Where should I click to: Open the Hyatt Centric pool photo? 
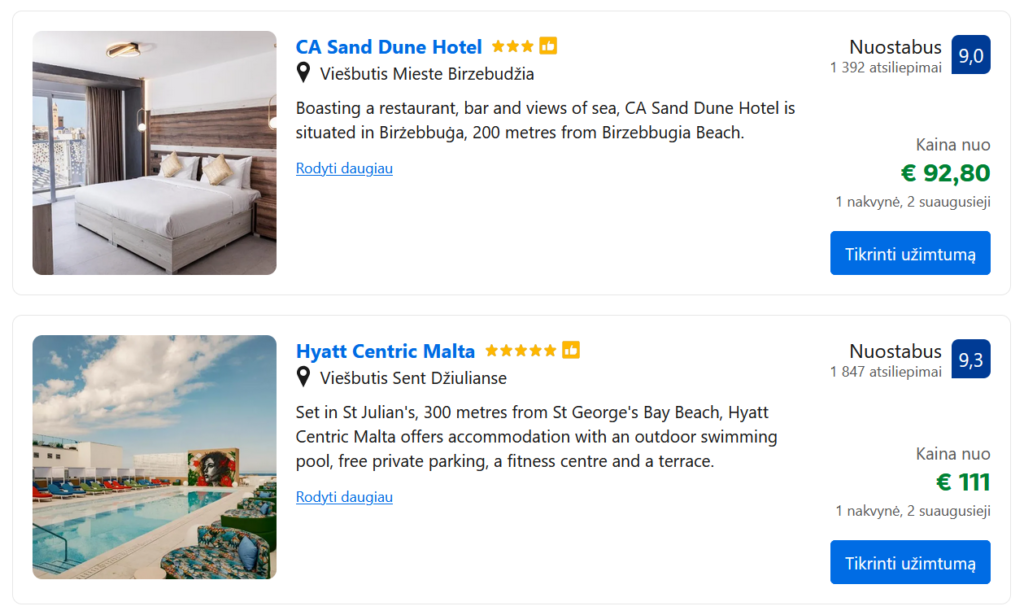click(x=154, y=457)
